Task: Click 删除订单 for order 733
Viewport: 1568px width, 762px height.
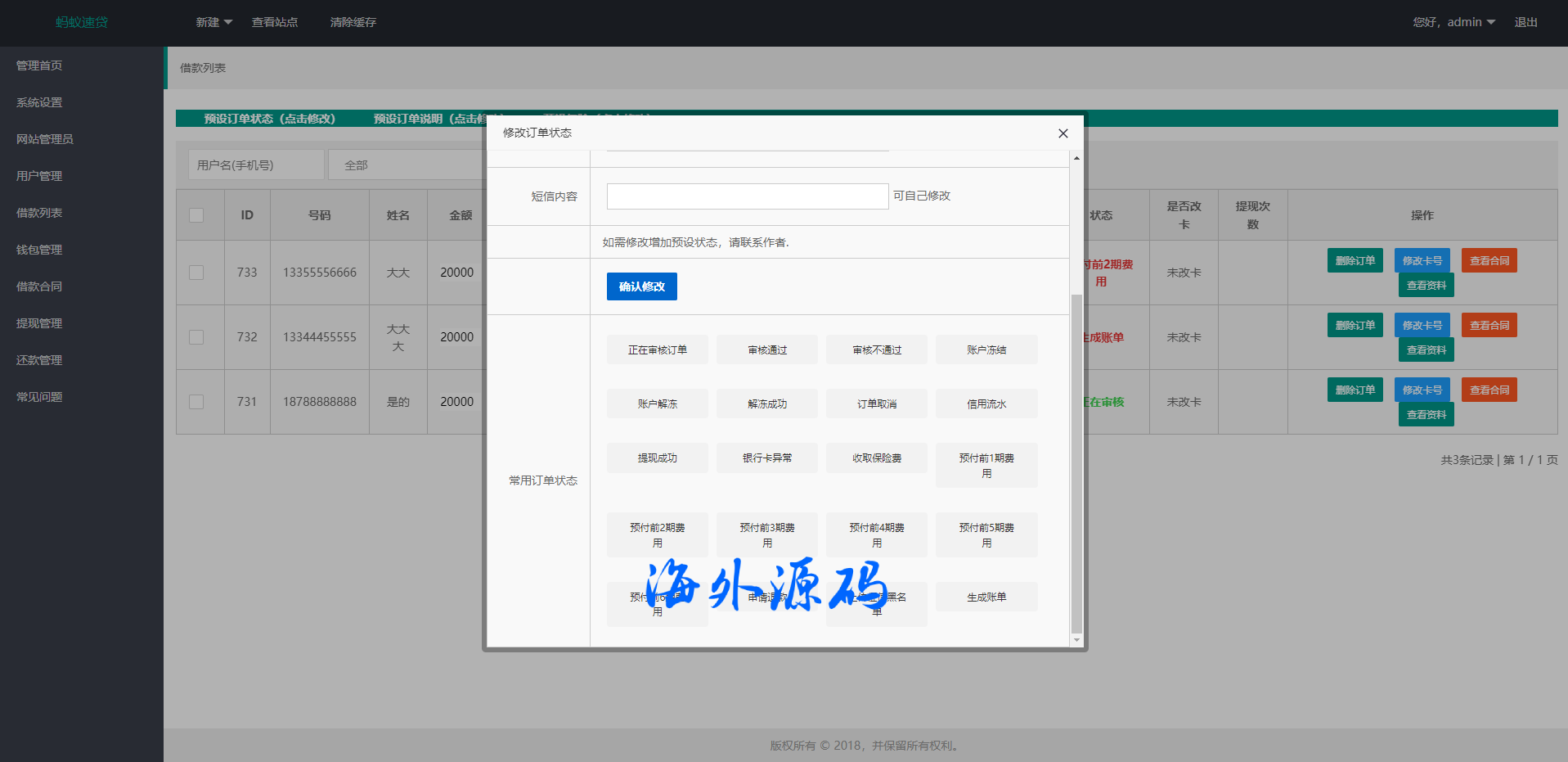Action: (1355, 261)
